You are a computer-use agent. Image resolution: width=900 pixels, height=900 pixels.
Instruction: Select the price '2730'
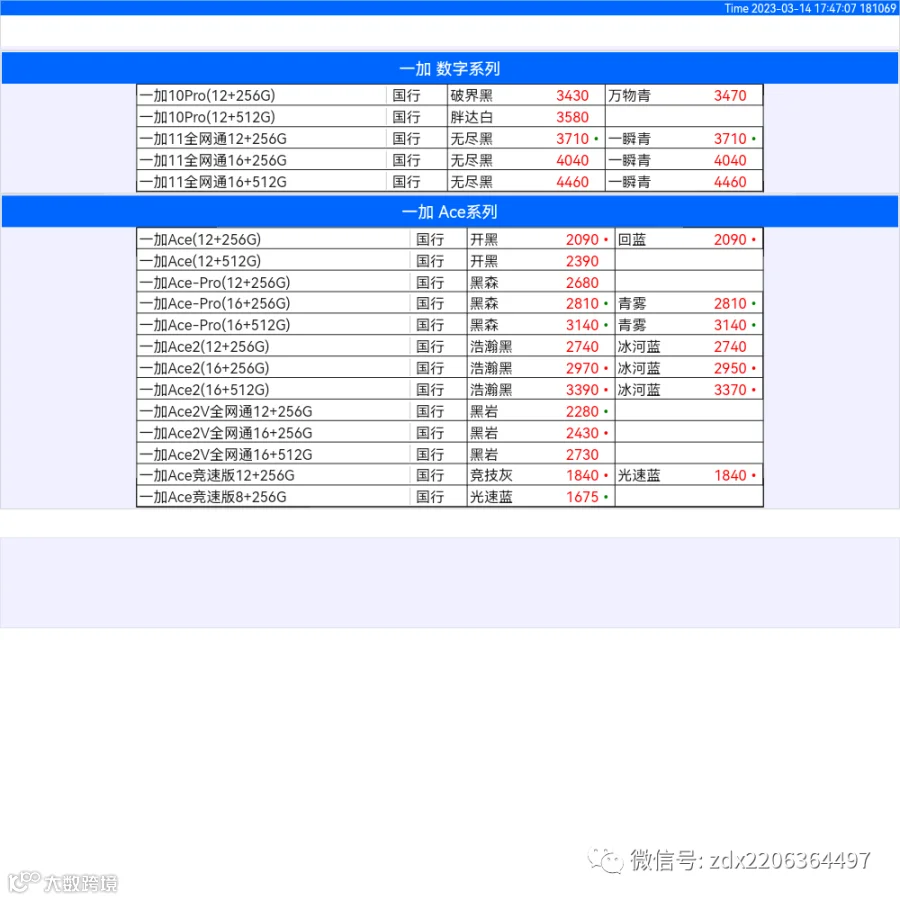click(x=582, y=455)
